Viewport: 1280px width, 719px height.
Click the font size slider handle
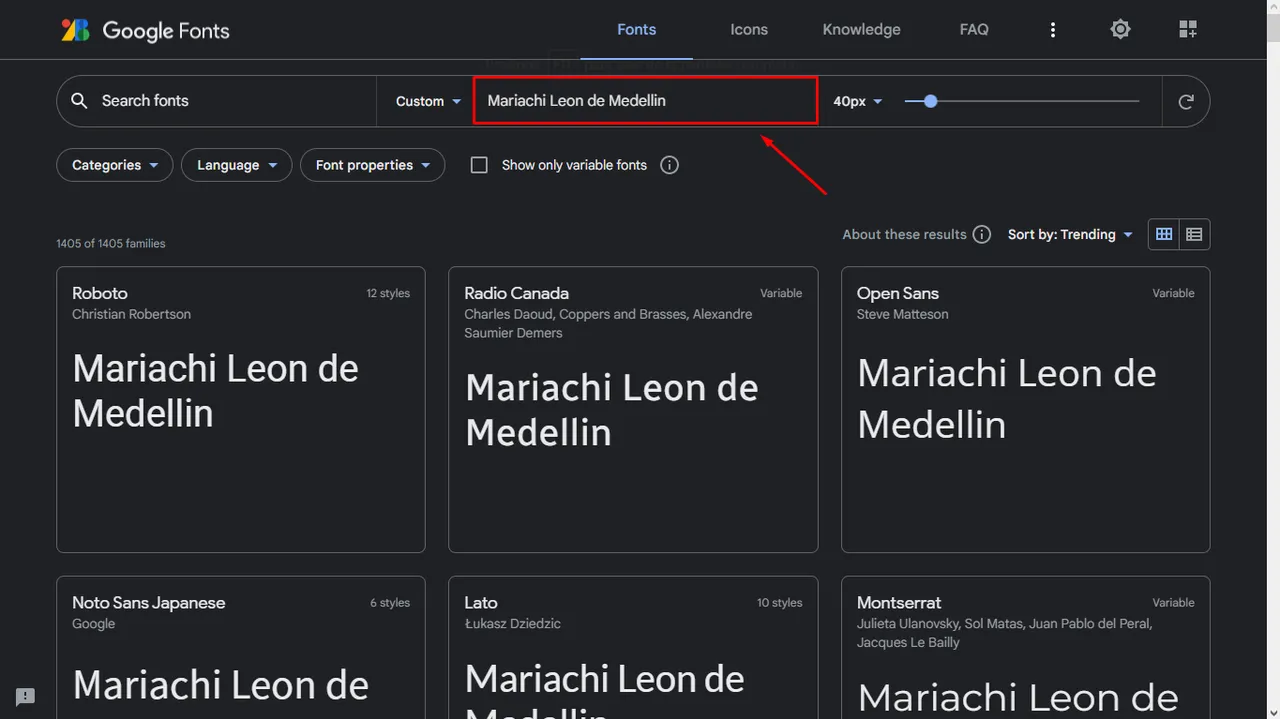[x=930, y=101]
